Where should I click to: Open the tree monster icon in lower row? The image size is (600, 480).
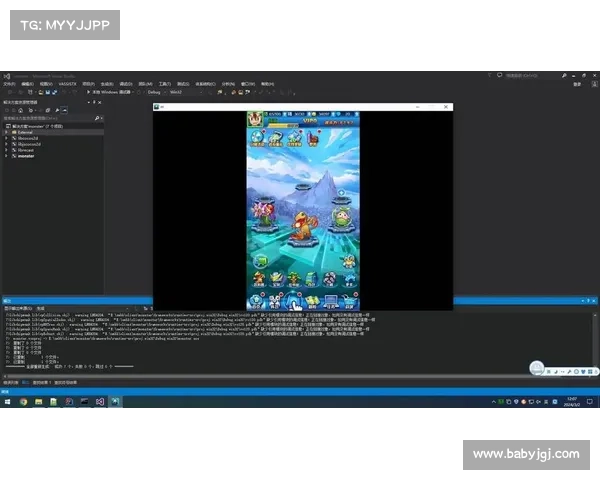pyautogui.click(x=294, y=279)
